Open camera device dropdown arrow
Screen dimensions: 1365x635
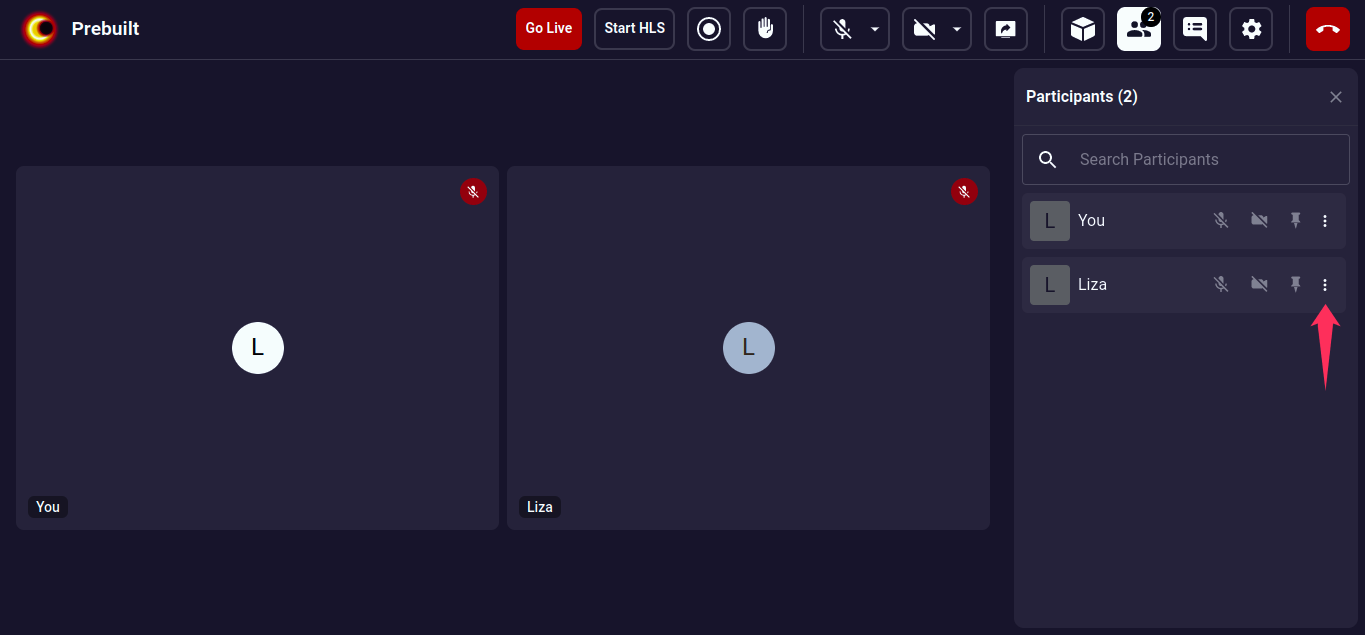(958, 29)
